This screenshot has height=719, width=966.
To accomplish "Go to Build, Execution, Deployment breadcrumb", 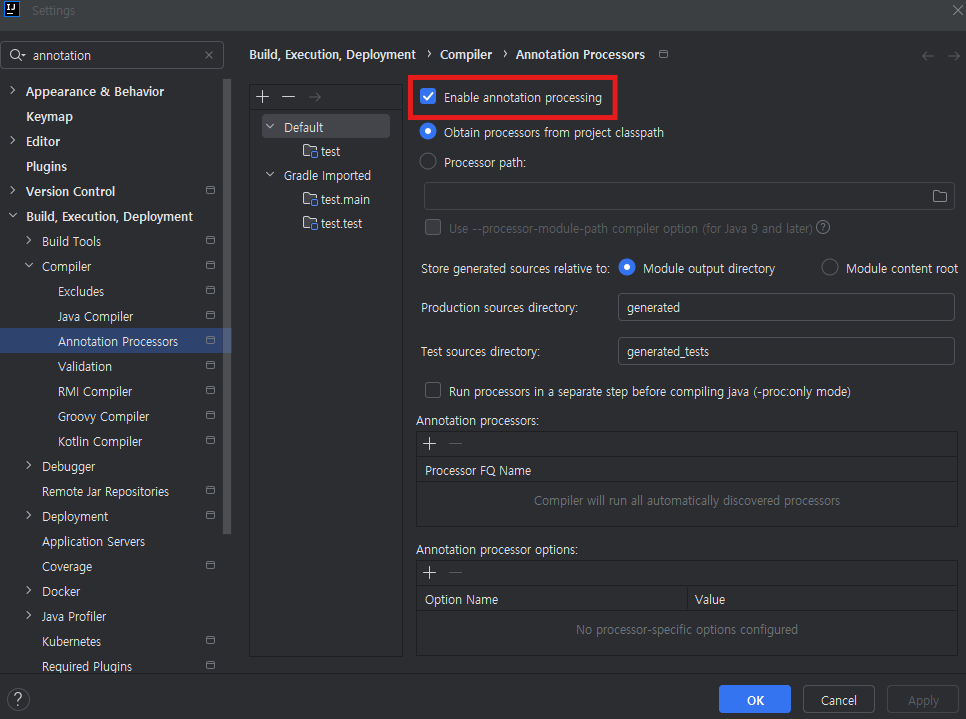I will (x=332, y=54).
